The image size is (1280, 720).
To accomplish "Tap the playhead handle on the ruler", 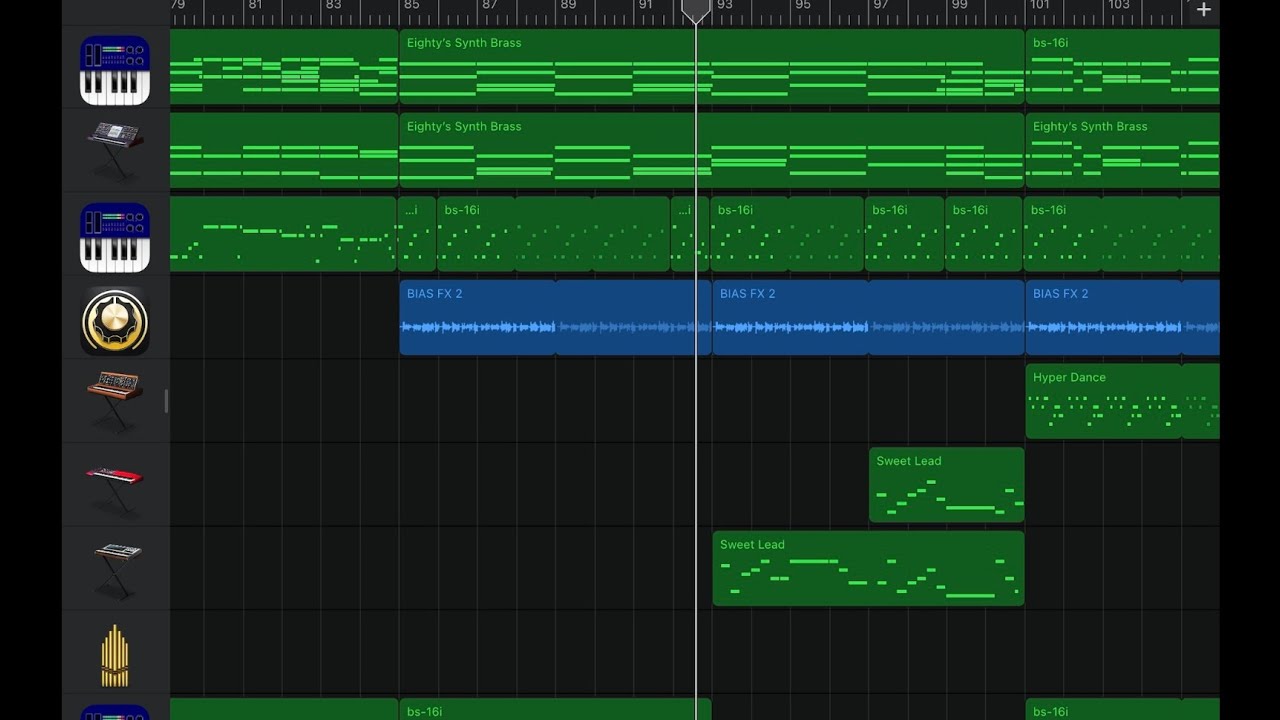I will (x=696, y=11).
